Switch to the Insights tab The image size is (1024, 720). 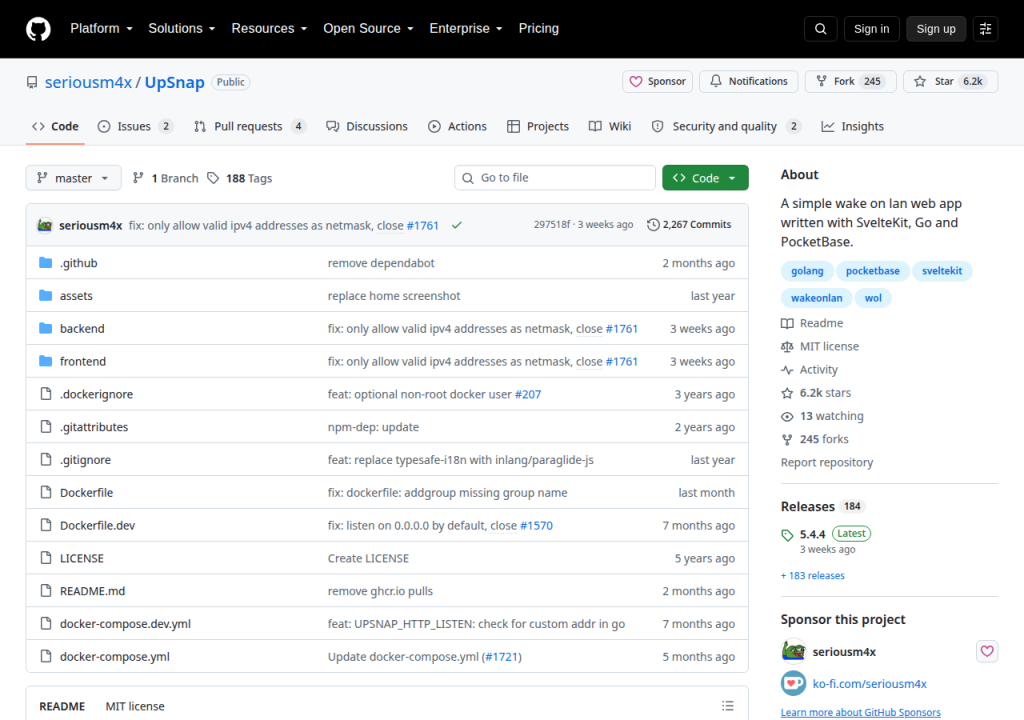(x=852, y=126)
